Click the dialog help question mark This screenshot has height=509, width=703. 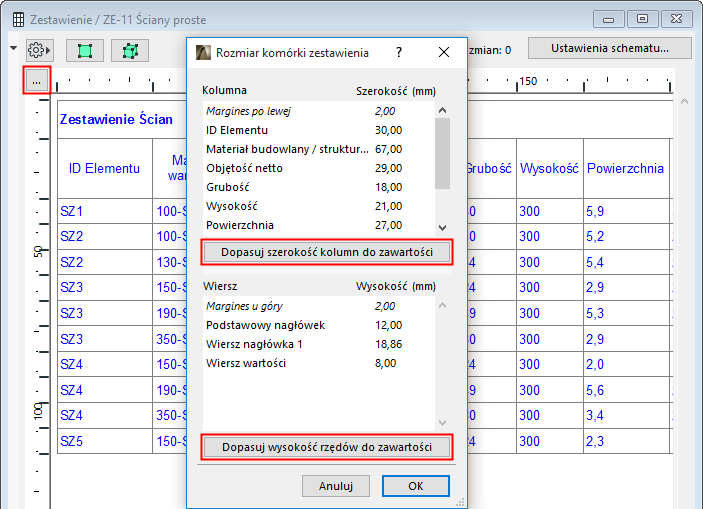399,52
